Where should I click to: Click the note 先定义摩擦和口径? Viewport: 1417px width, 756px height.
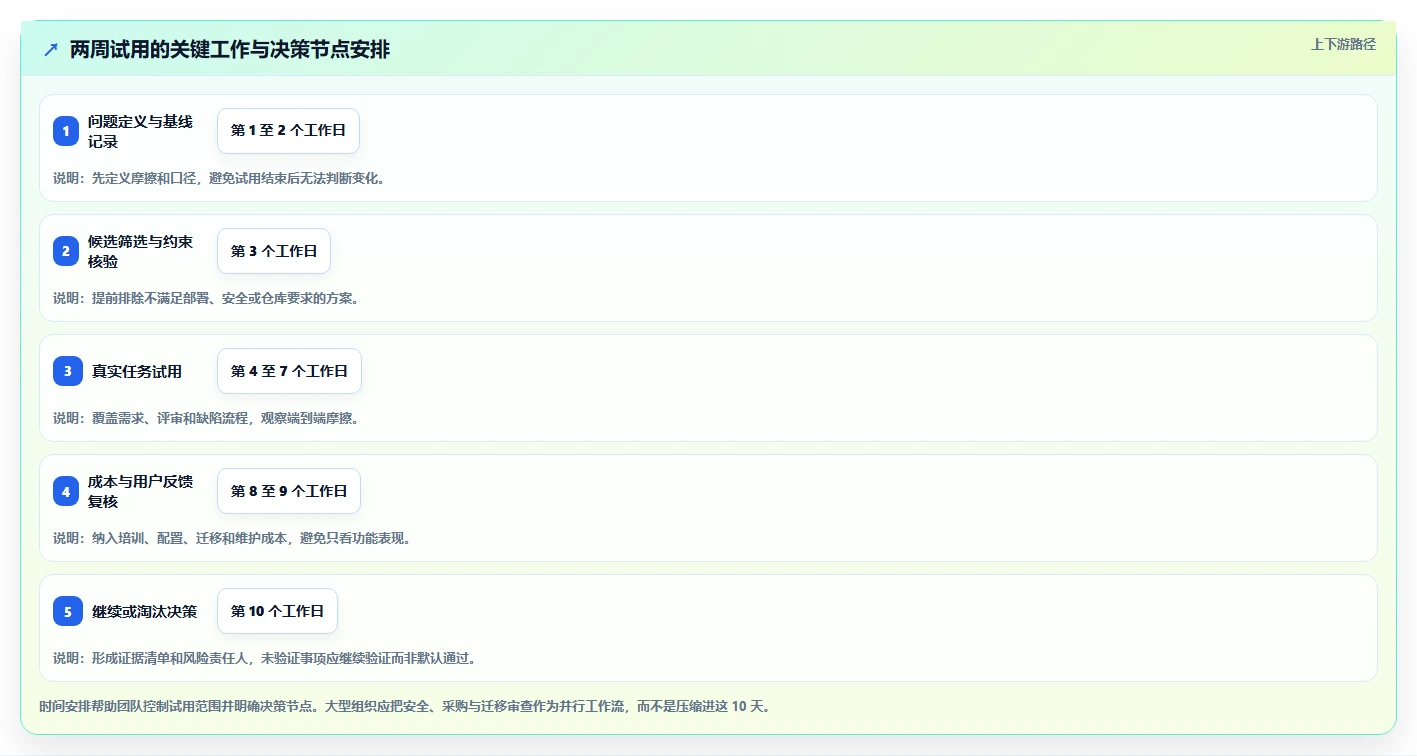pos(219,178)
